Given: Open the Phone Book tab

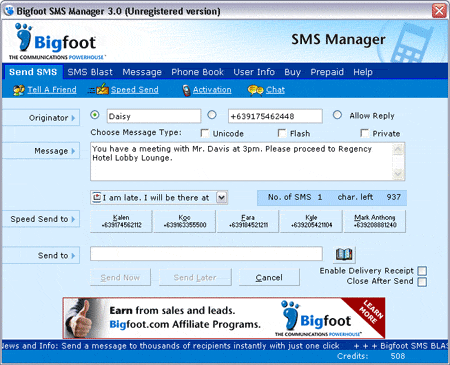Looking at the screenshot, I should (x=197, y=72).
